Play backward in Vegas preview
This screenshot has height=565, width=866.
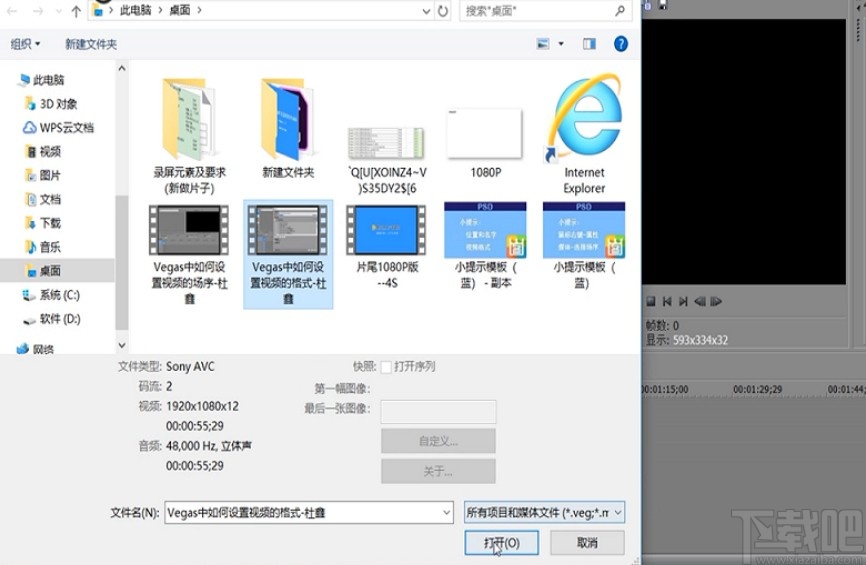point(700,301)
